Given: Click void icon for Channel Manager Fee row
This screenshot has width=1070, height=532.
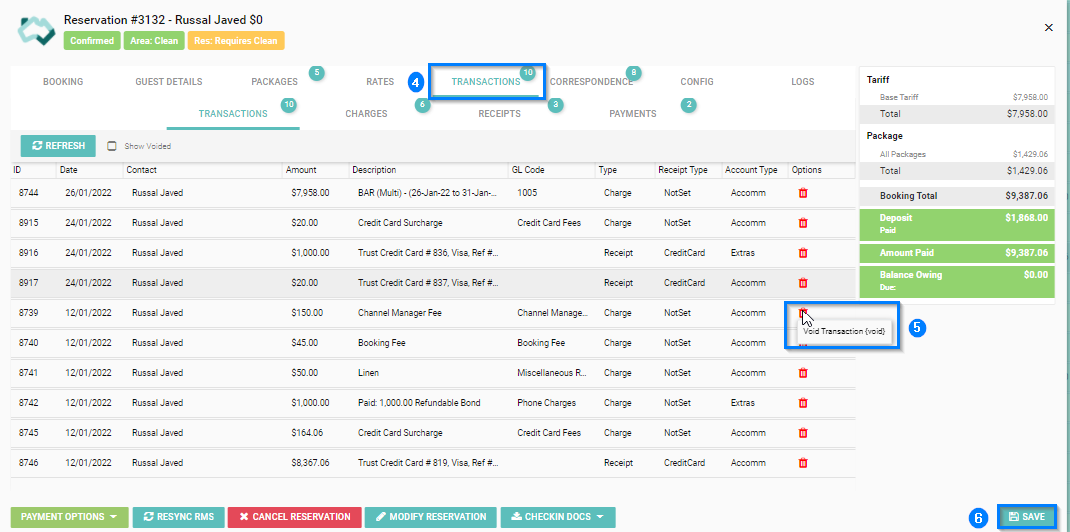Looking at the screenshot, I should (x=802, y=313).
